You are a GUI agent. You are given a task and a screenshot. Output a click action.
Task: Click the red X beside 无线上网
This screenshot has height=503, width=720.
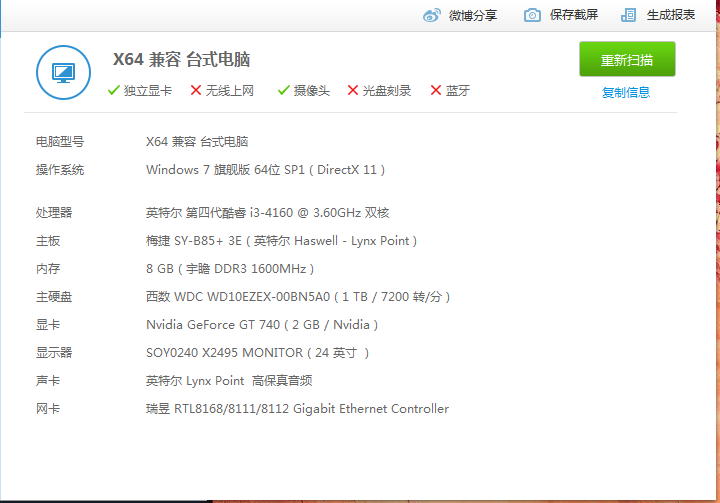(196, 90)
